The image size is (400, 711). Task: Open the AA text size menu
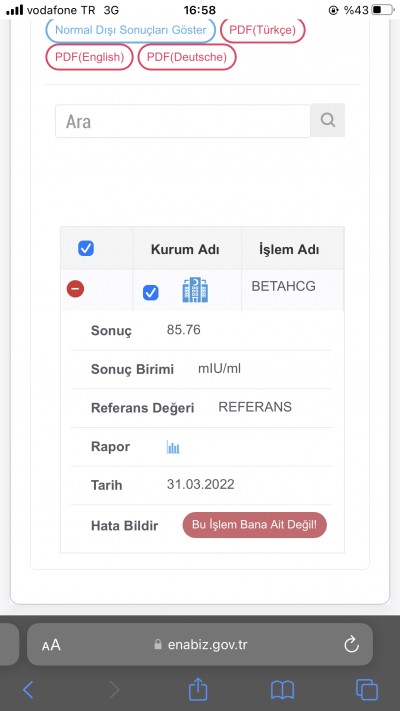(51, 645)
